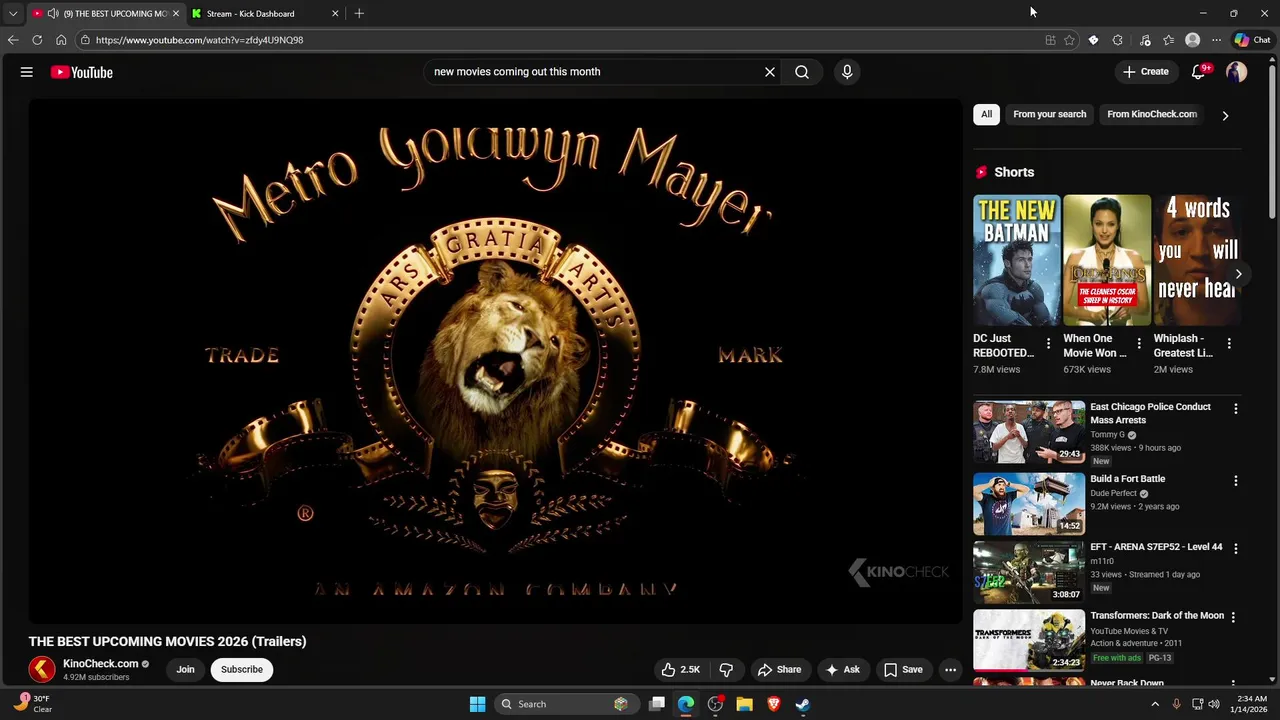Screen dimensions: 1280x720
Task: Open options for When One Movie Won short
Action: click(x=1138, y=344)
